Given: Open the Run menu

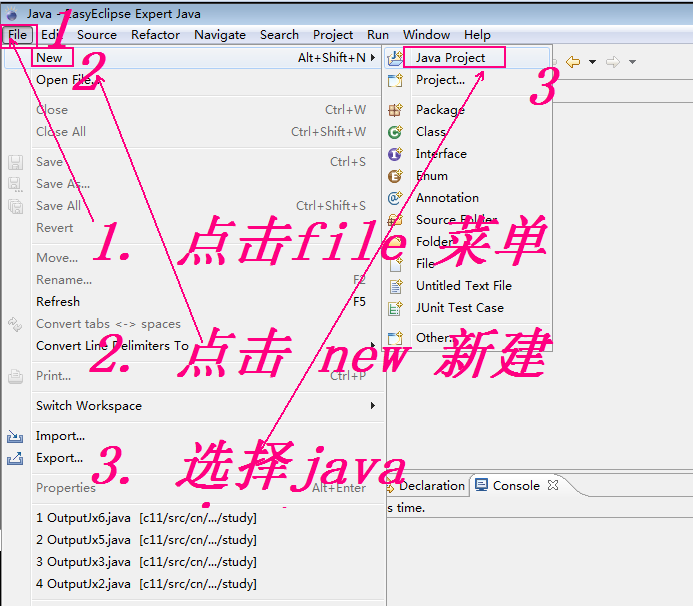Looking at the screenshot, I should coord(378,35).
